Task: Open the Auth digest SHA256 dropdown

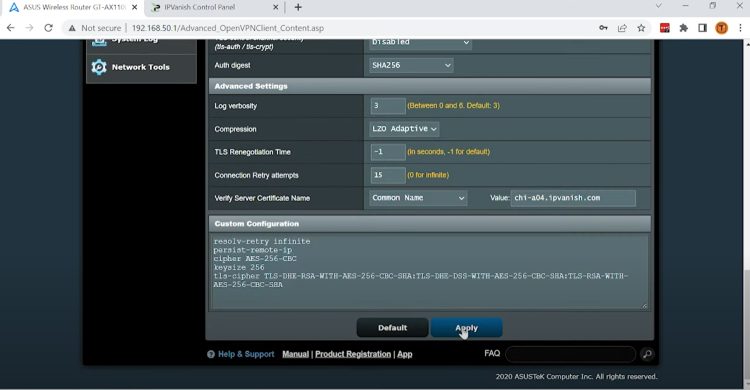Action: pyautogui.click(x=411, y=65)
